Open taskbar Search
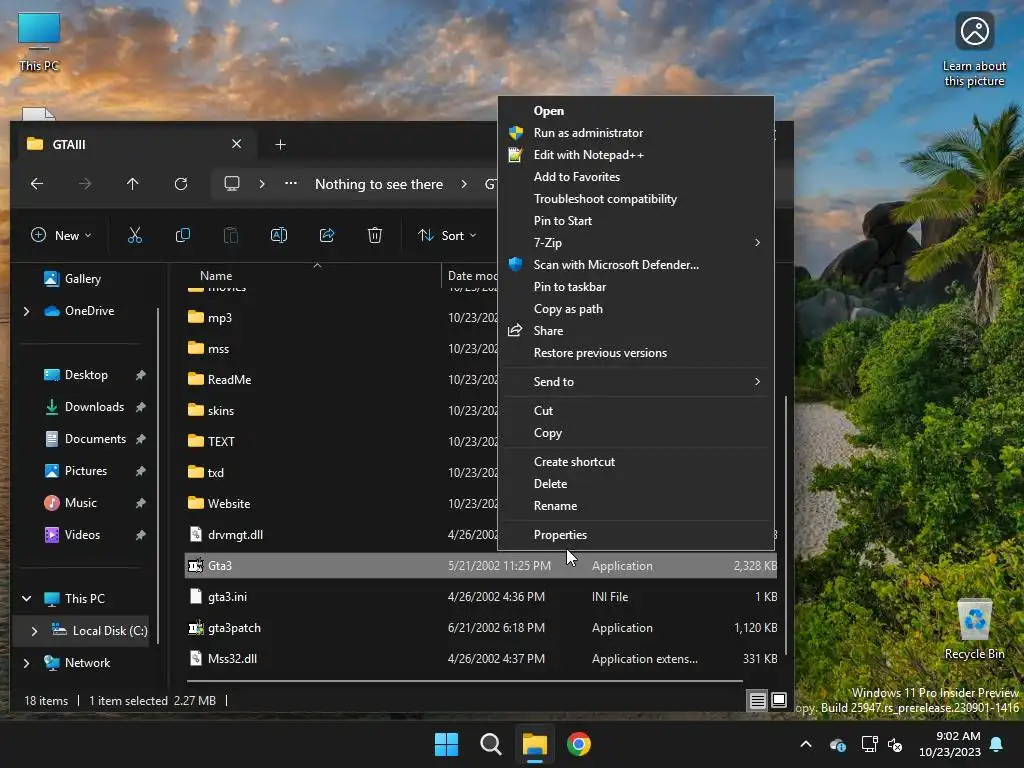 coord(490,744)
